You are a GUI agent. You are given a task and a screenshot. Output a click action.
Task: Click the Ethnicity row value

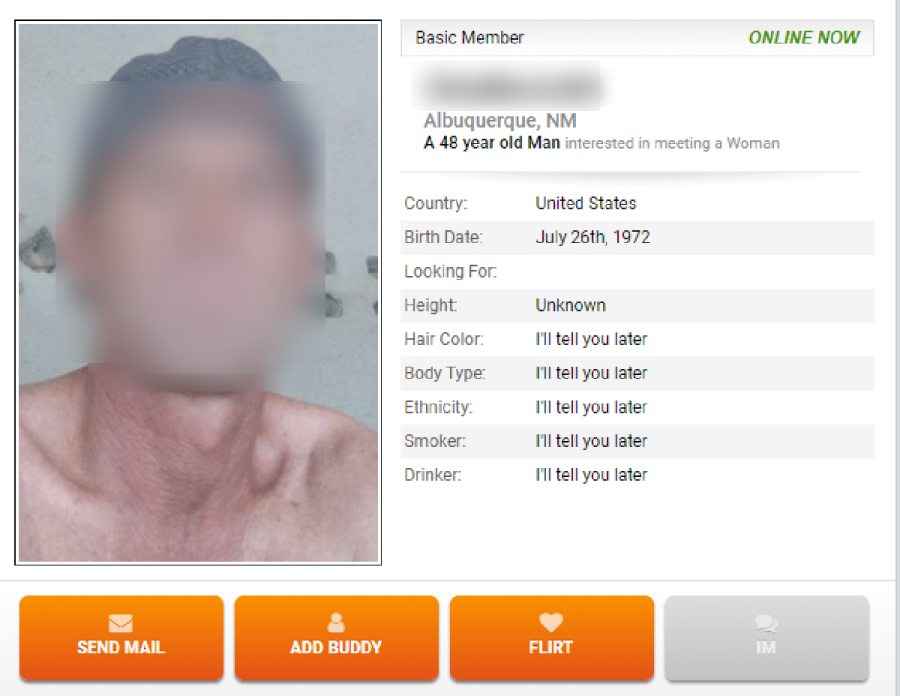pyautogui.click(x=591, y=407)
